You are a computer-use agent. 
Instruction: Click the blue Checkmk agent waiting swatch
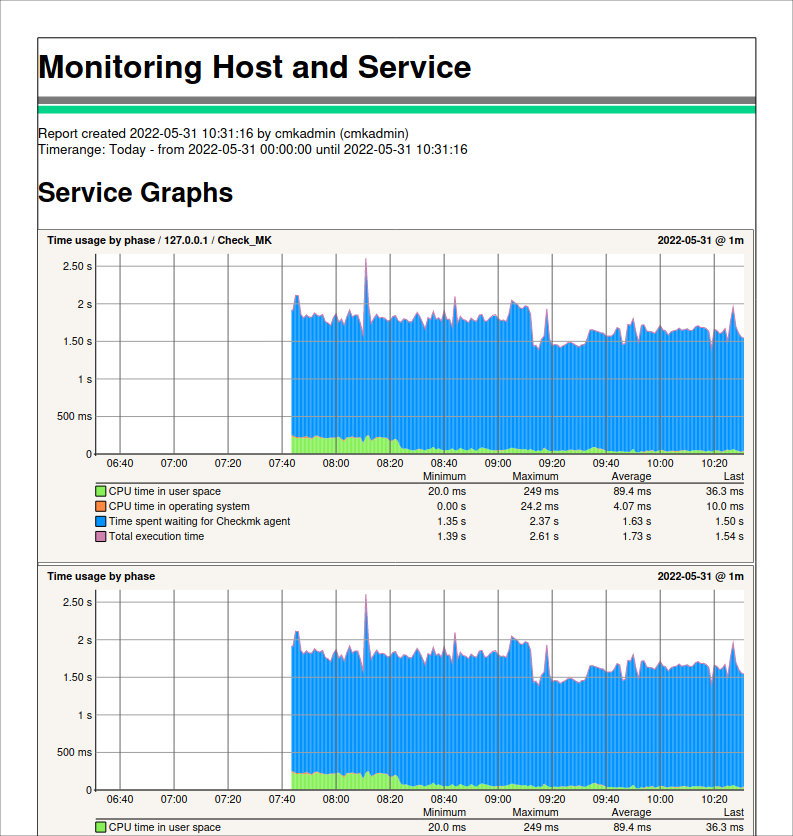pos(100,521)
